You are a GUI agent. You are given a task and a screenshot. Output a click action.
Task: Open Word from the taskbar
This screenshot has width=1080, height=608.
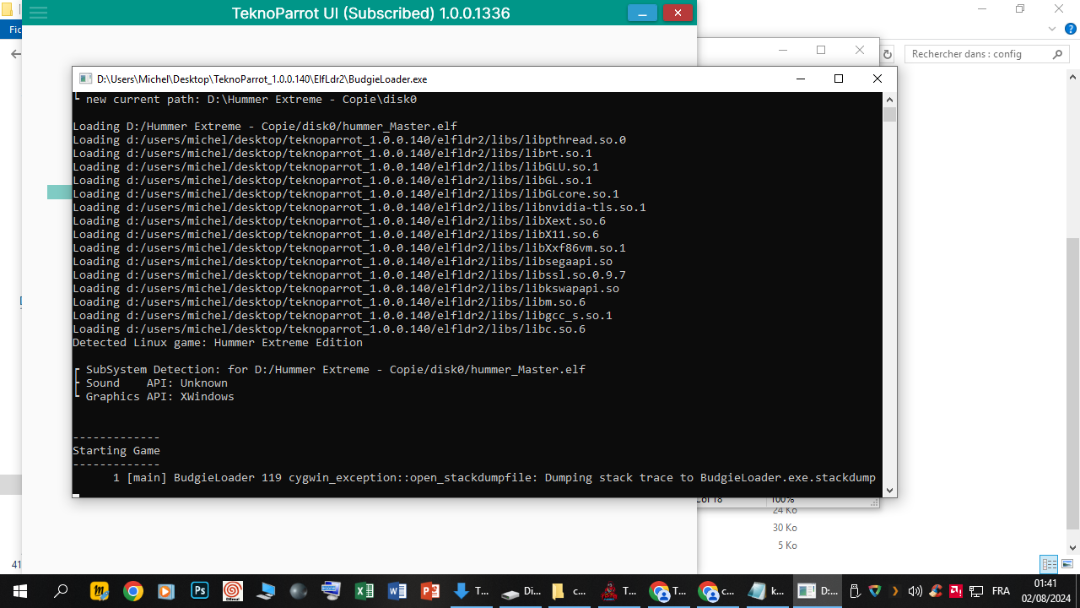point(397,591)
